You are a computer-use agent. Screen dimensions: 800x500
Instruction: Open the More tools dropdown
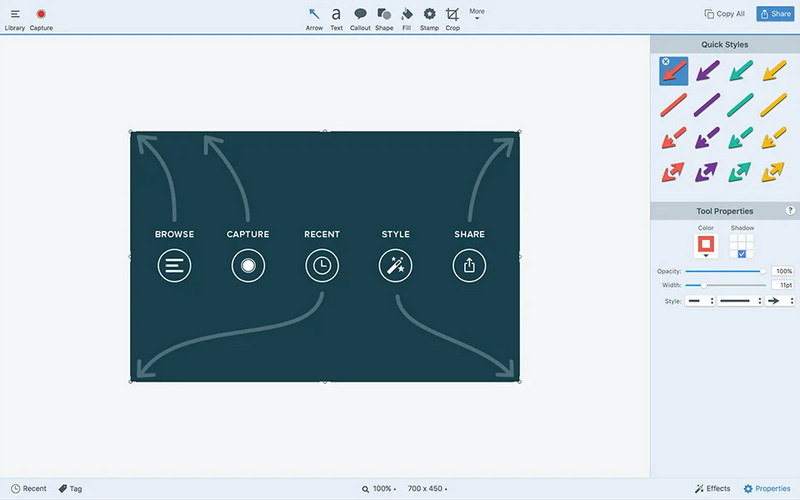click(477, 14)
